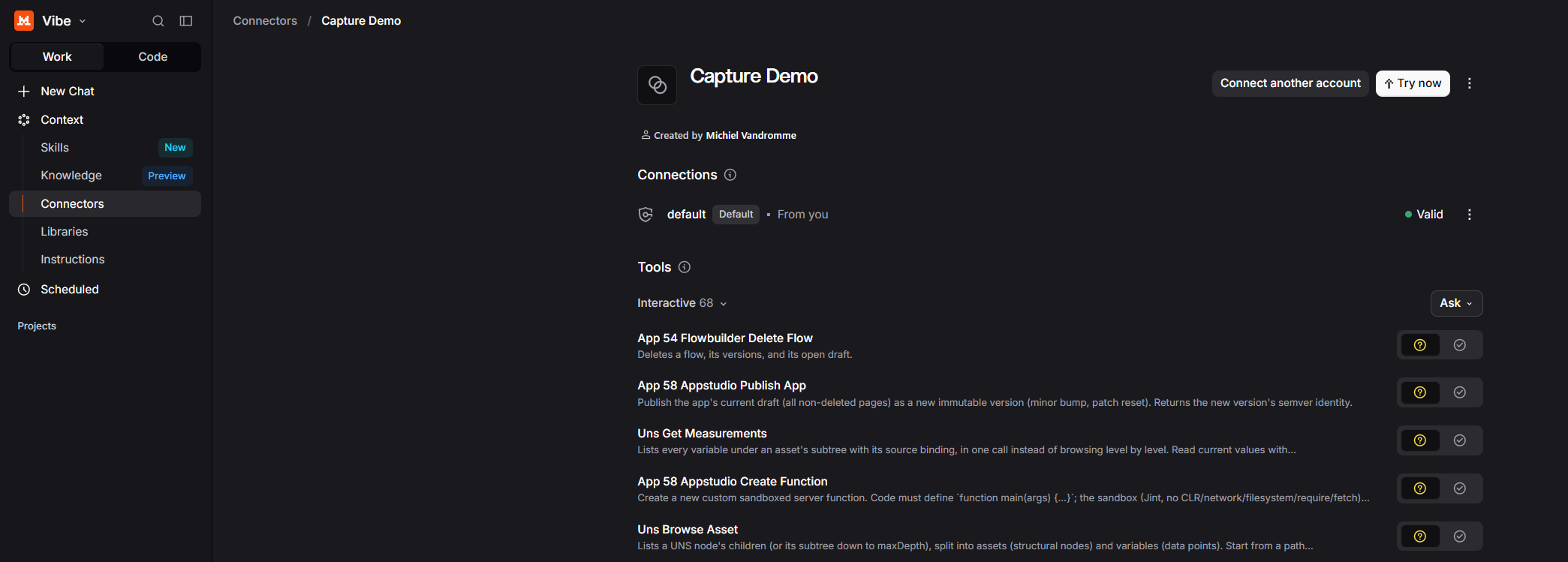This screenshot has height=562, width=1568.
Task: Click Connect another account button
Action: click(x=1290, y=83)
